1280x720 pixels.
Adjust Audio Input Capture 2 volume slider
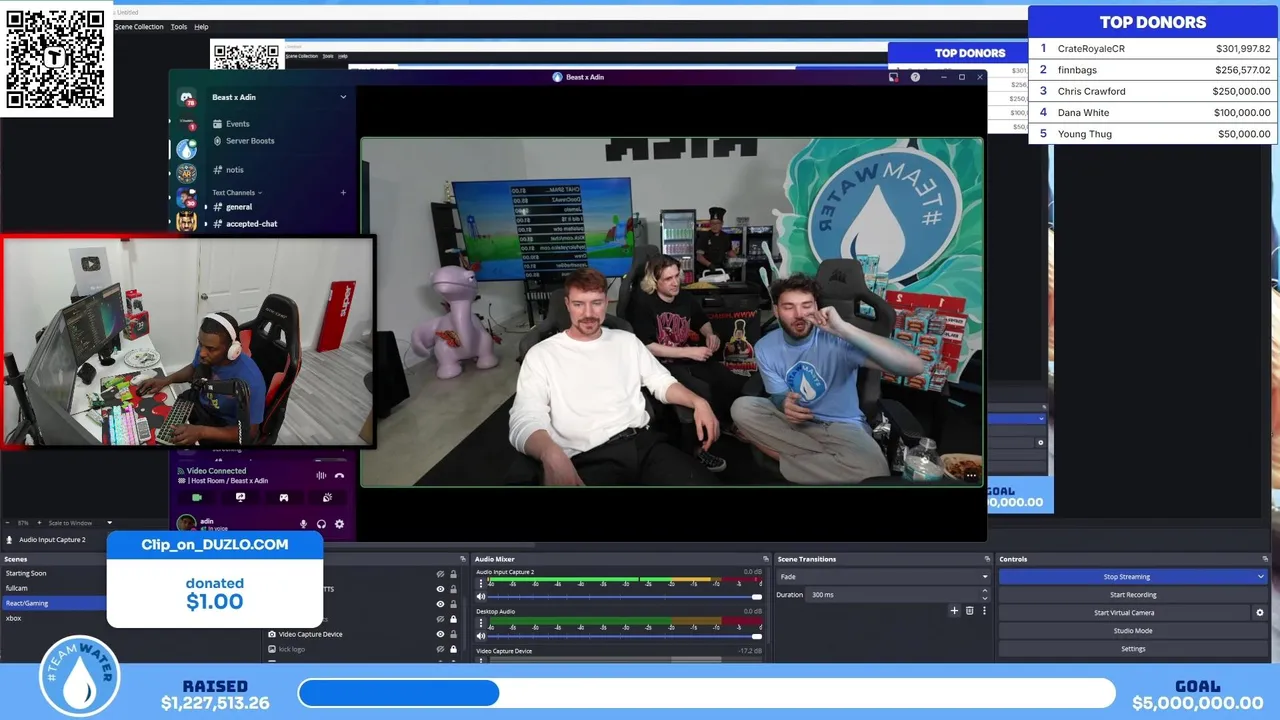pyautogui.click(x=624, y=597)
